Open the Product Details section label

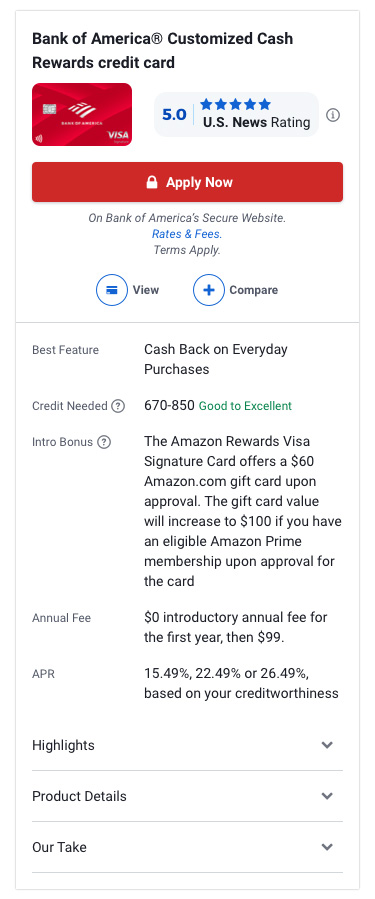click(79, 796)
